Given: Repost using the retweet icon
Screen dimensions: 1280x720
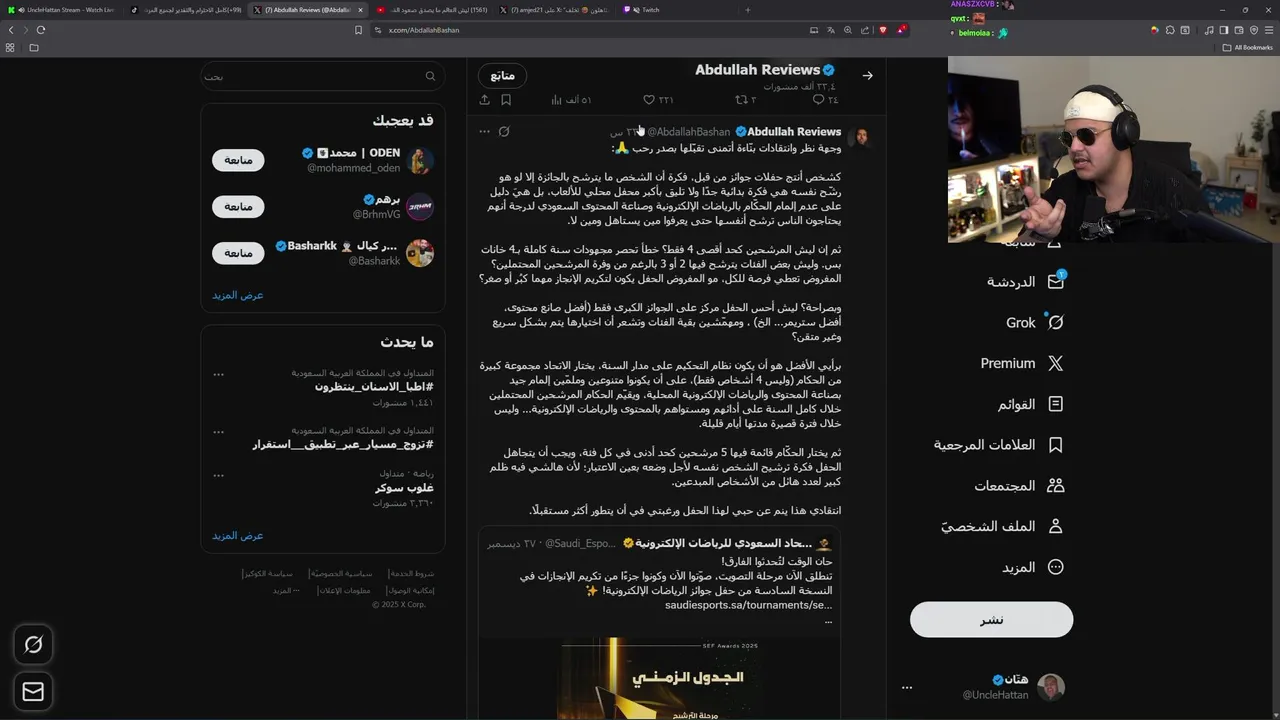Looking at the screenshot, I should point(745,100).
